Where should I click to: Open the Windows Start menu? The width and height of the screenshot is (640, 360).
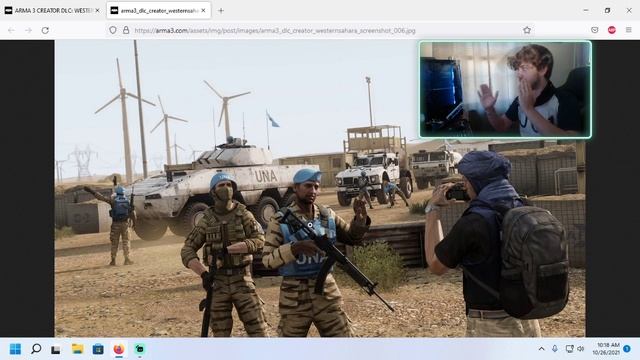tap(16, 349)
